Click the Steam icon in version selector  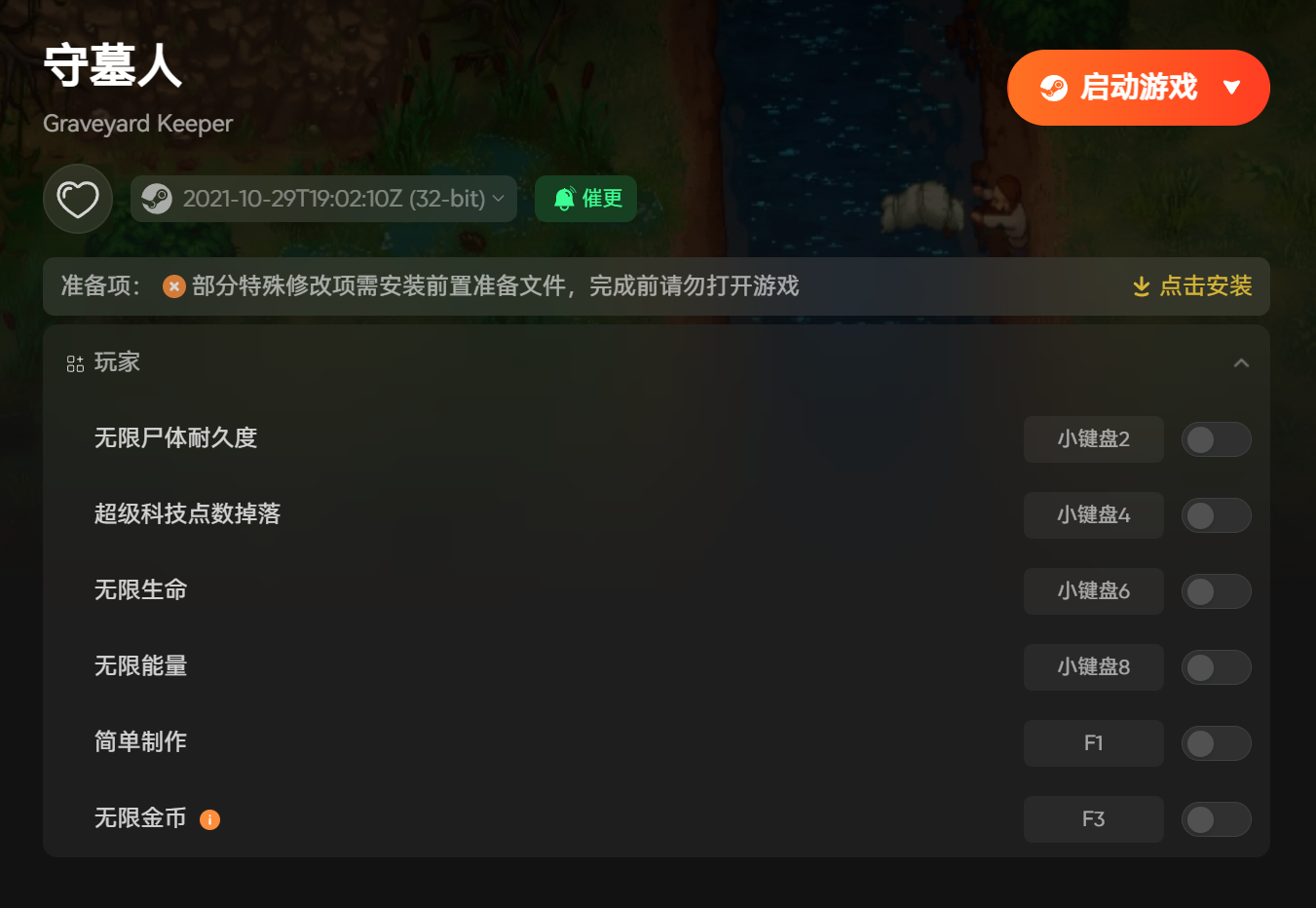(157, 199)
